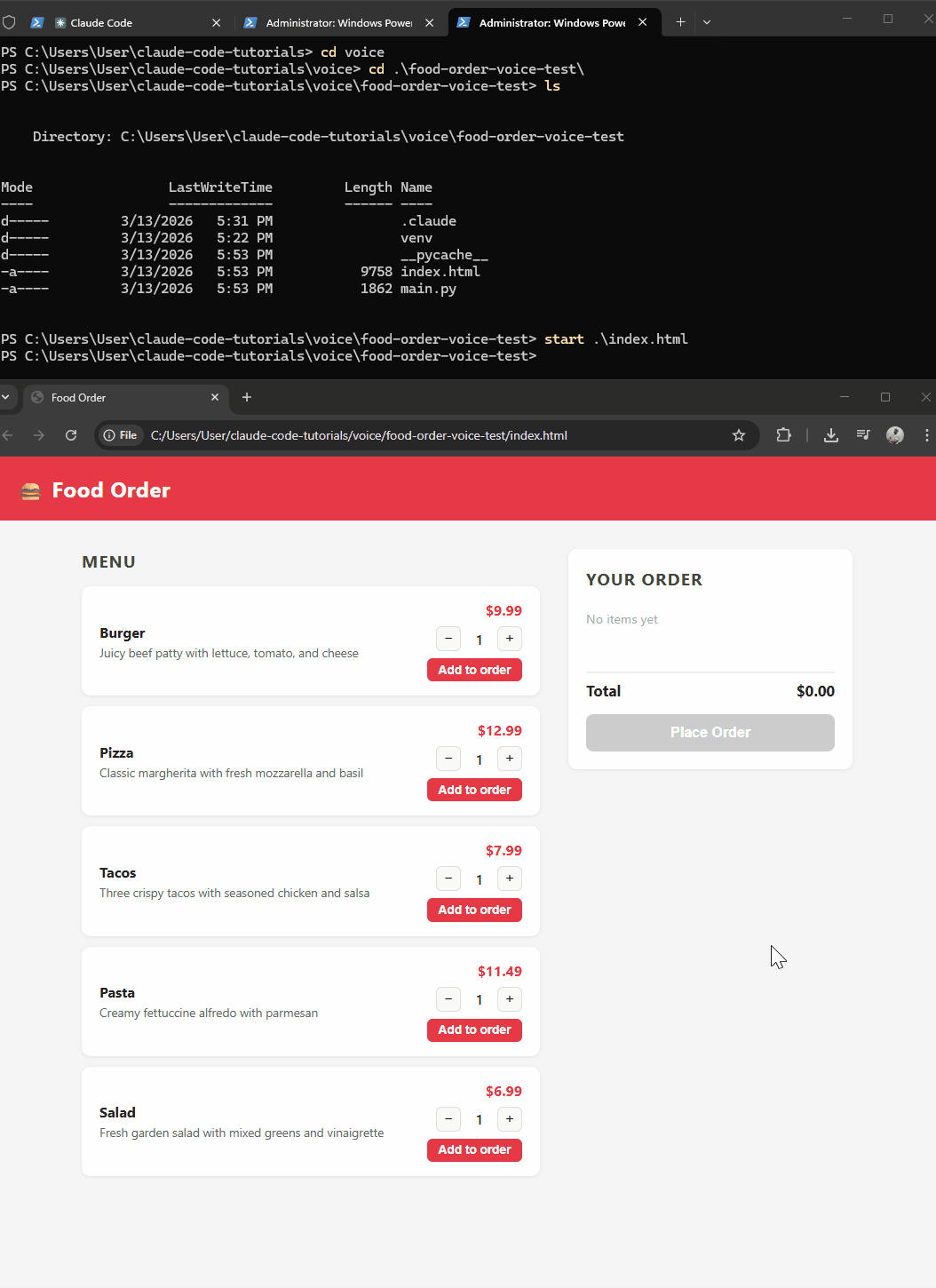Open the browser tab search chevron
The height and width of the screenshot is (1288, 936).
(6, 397)
